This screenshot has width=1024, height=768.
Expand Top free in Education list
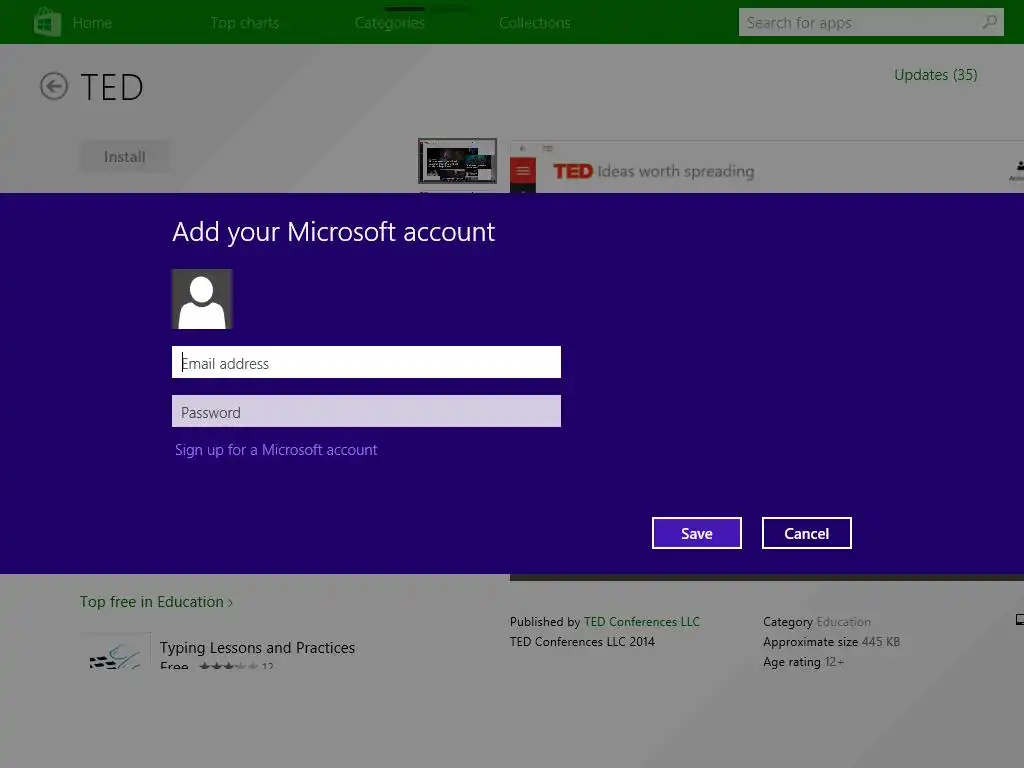click(156, 601)
